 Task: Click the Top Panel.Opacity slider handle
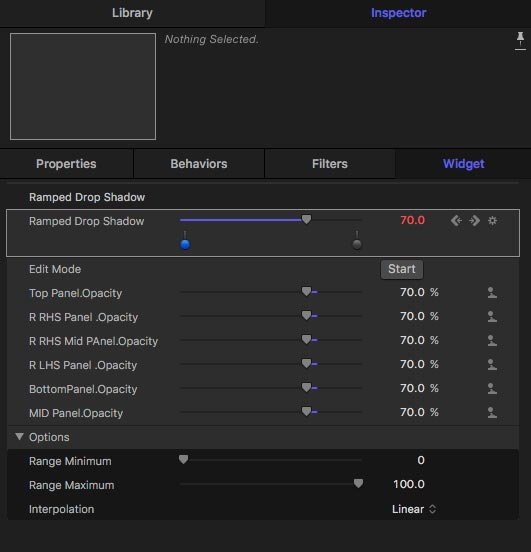click(306, 291)
